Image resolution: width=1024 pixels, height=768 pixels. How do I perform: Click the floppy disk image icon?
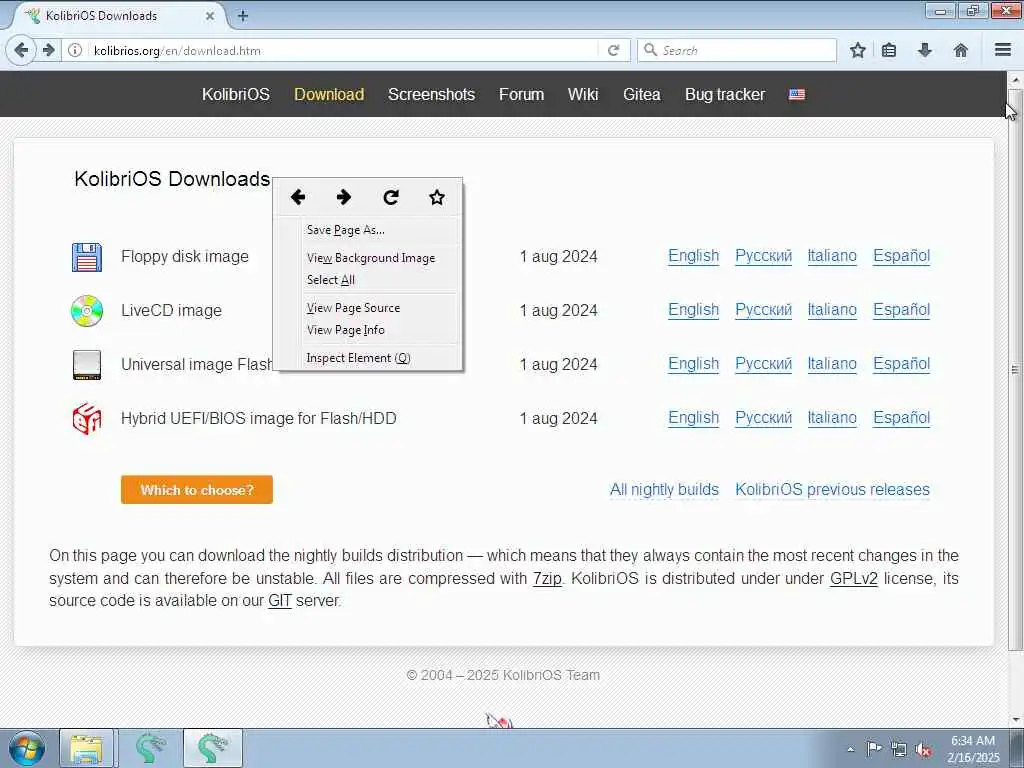coord(87,257)
